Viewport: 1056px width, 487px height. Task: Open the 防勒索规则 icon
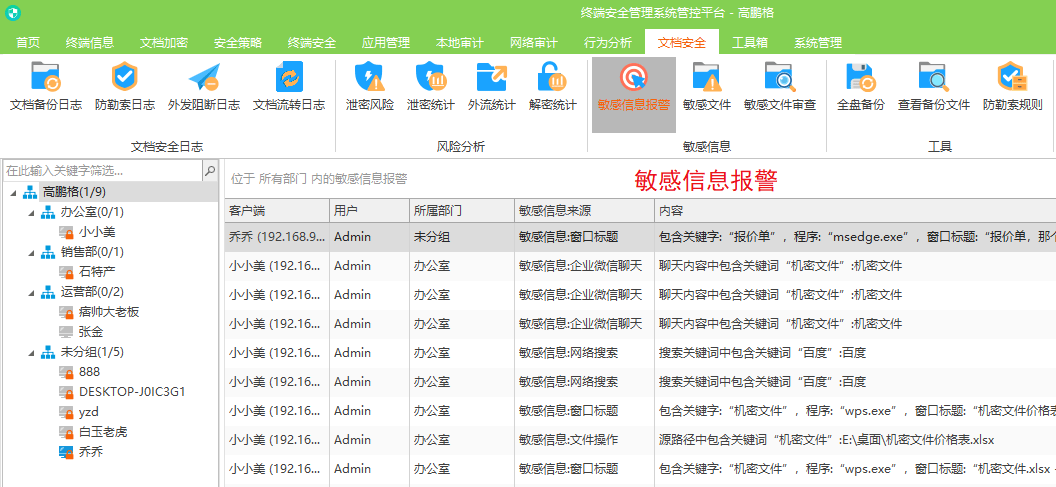pyautogui.click(x=1012, y=78)
